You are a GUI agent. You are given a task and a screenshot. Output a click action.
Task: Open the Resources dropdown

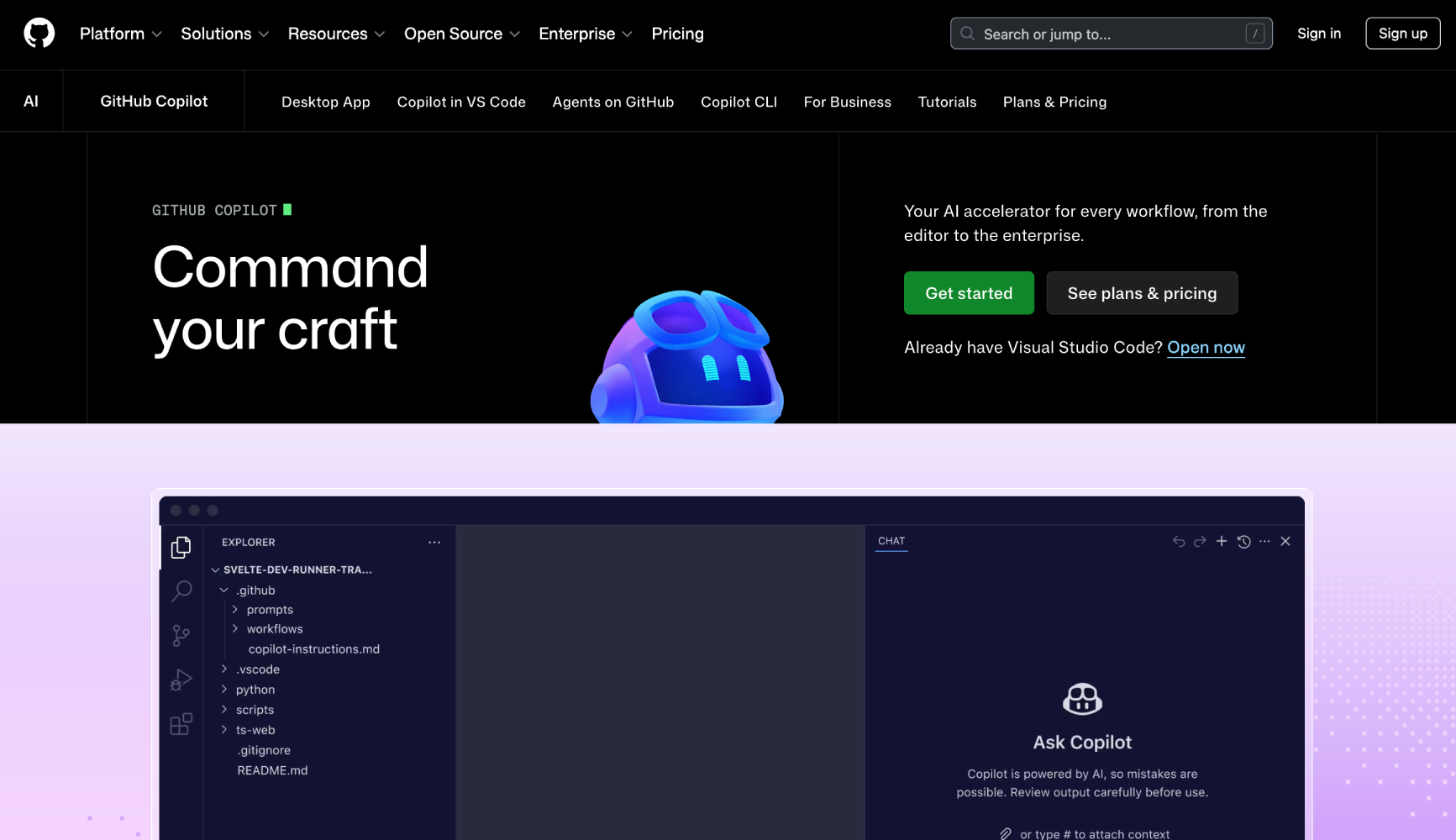coord(336,34)
